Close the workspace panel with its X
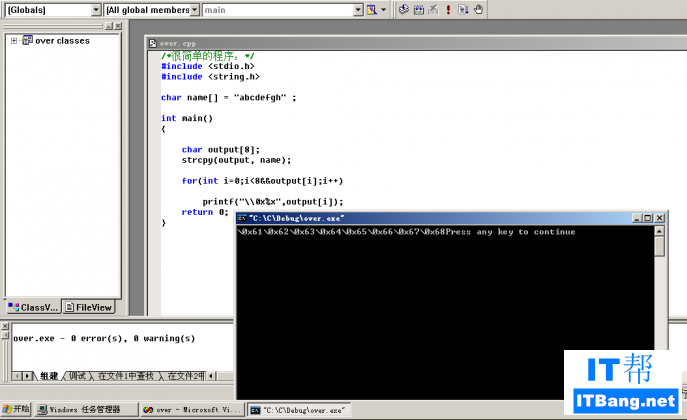Viewport: 687px width, 420px height. point(118,26)
